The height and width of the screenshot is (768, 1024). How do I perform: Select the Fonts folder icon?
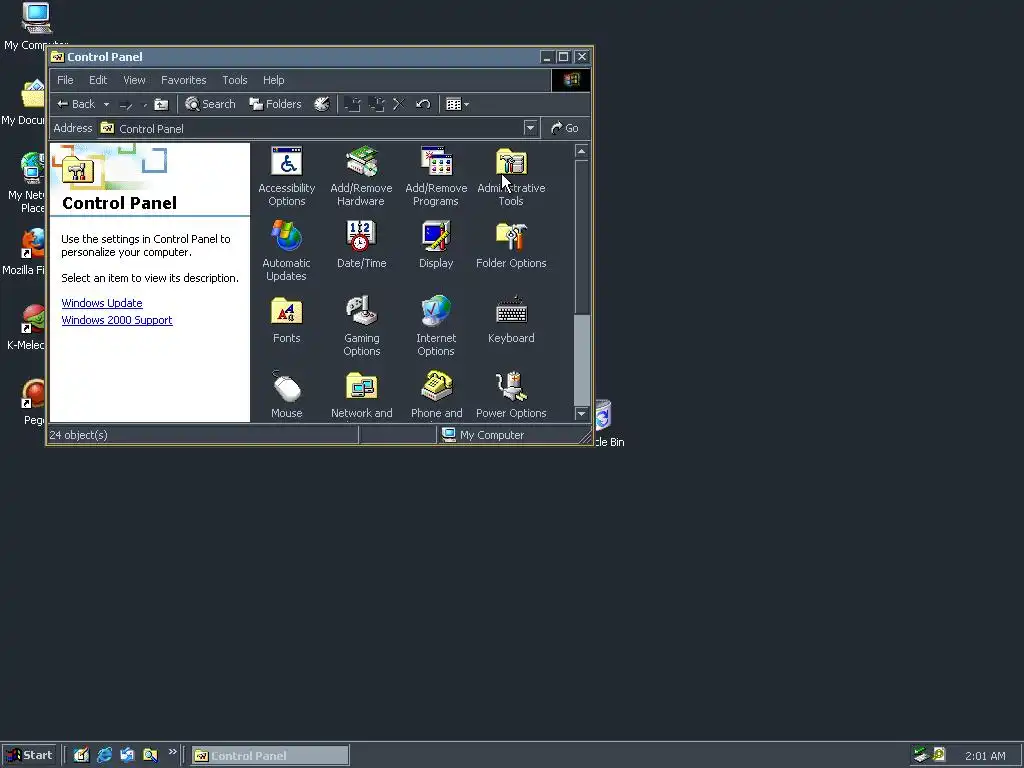coord(287,319)
